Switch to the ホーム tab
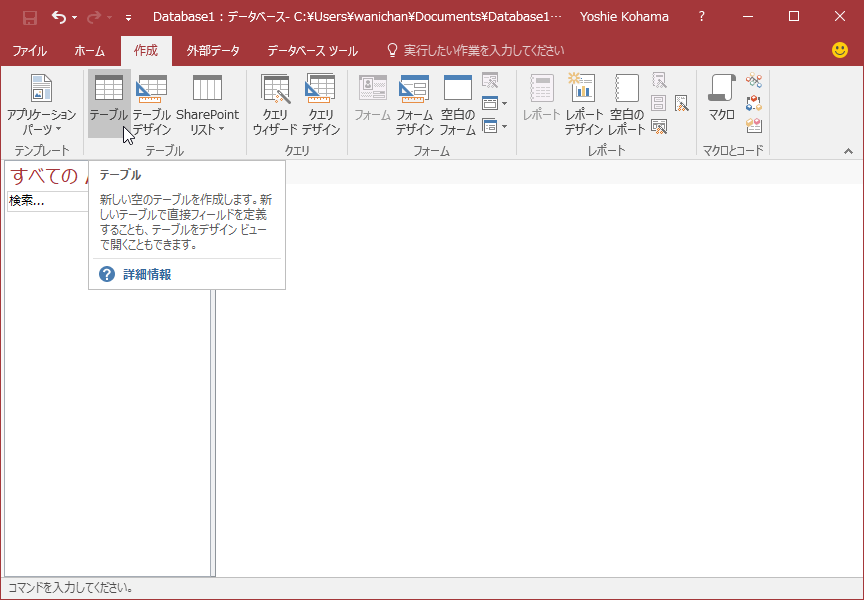 point(89,51)
